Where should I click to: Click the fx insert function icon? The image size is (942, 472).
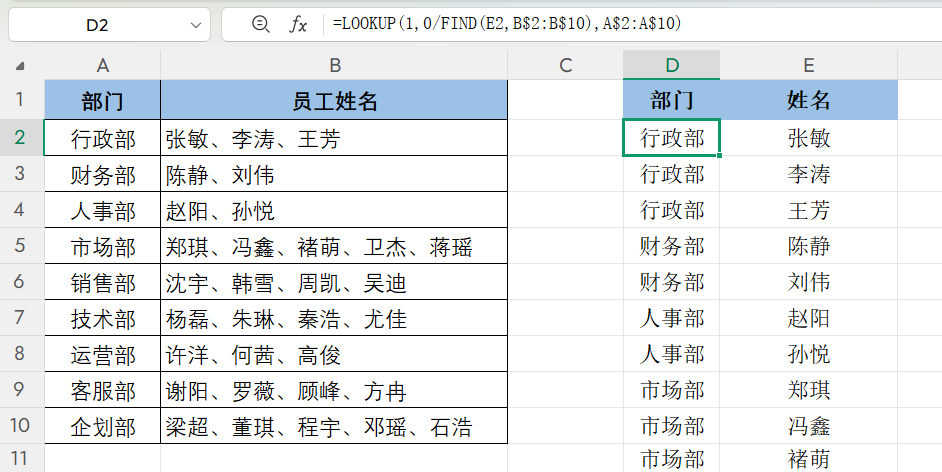pyautogui.click(x=298, y=24)
